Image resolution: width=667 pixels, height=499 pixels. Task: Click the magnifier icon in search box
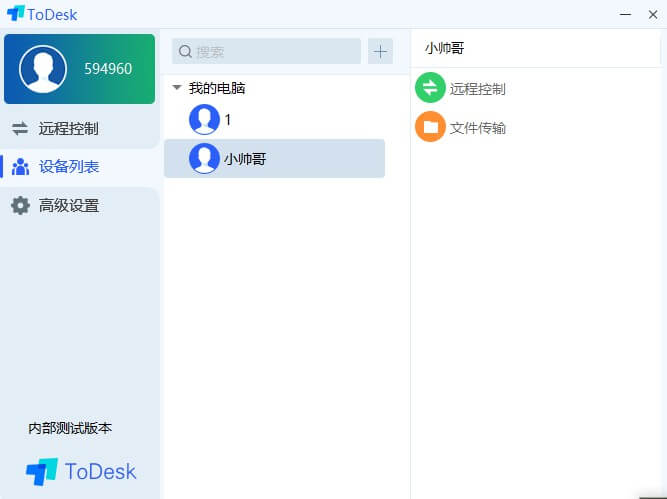pos(185,51)
